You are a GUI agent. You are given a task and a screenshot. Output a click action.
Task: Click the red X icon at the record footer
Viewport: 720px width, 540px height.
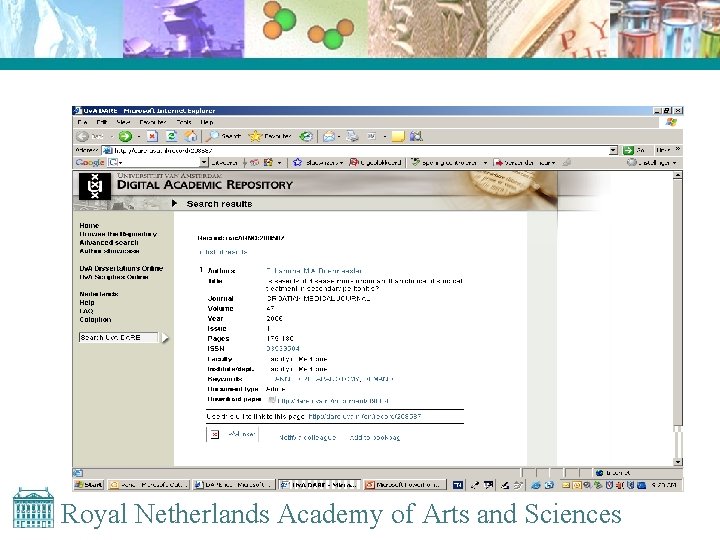point(214,434)
